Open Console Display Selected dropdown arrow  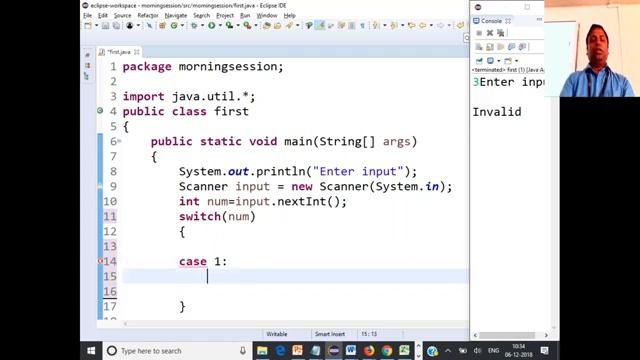[x=498, y=61]
